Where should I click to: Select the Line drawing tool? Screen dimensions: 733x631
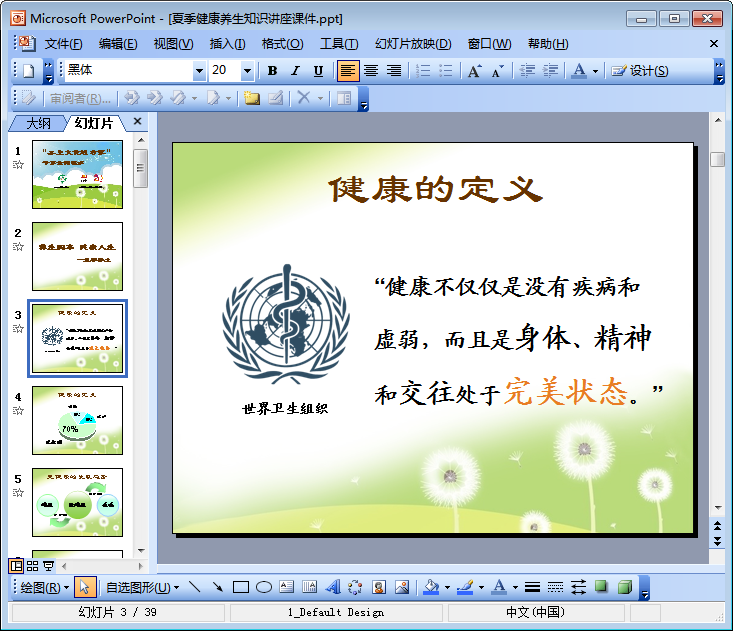coord(194,587)
